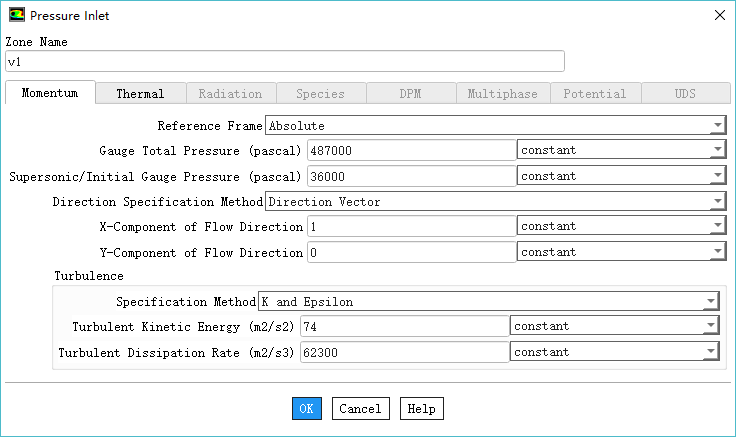The width and height of the screenshot is (736, 437).
Task: Click the Zone Name text field
Action: click(285, 62)
